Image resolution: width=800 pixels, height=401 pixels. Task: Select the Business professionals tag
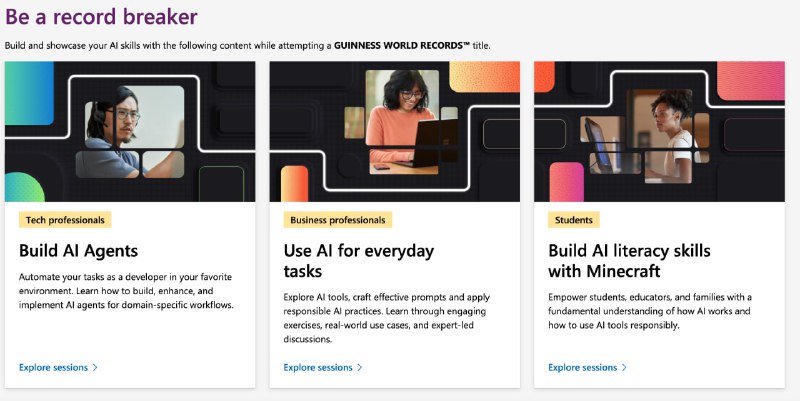tap(338, 220)
